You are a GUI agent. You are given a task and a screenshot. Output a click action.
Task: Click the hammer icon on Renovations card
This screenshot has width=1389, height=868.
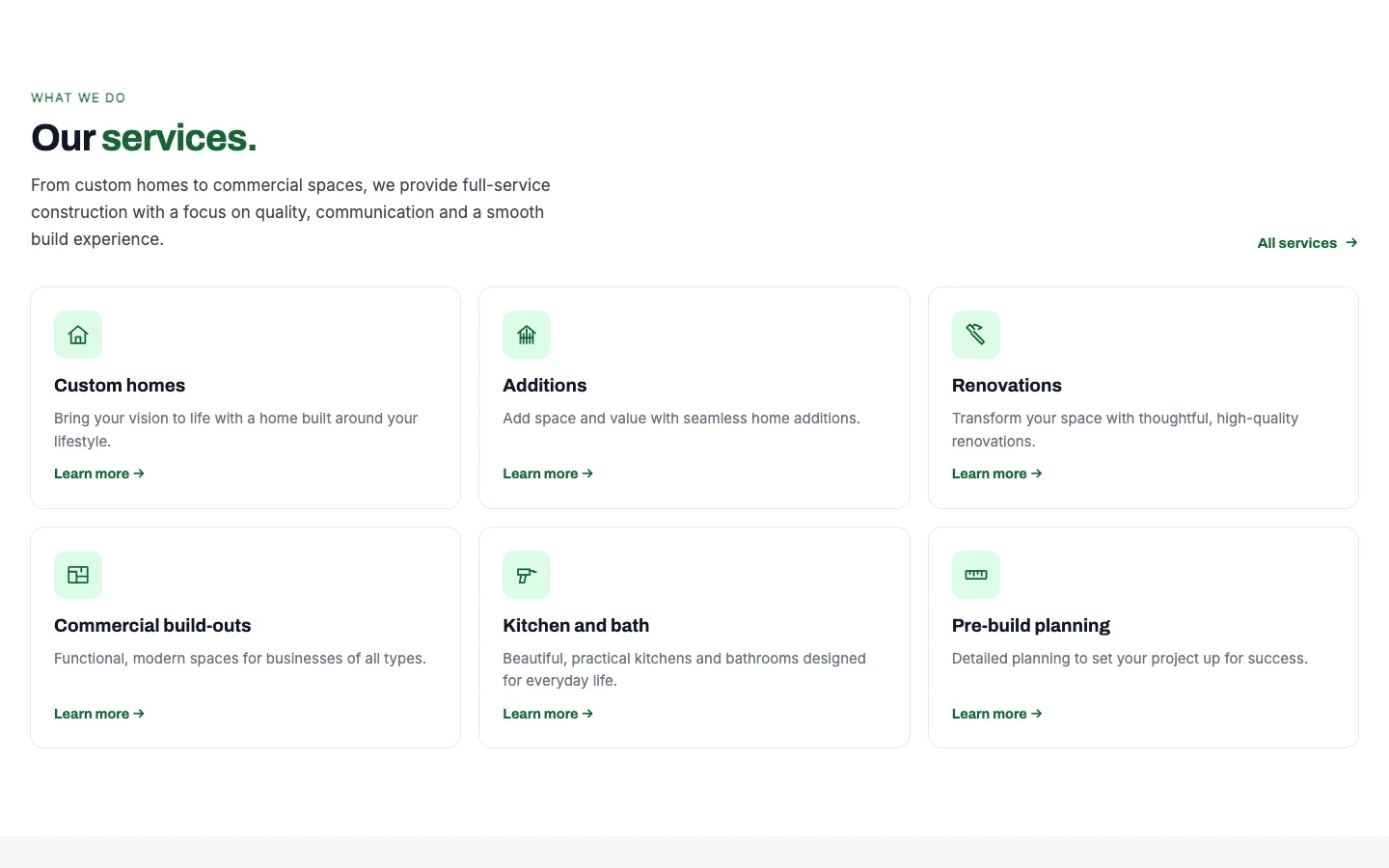[x=976, y=335]
